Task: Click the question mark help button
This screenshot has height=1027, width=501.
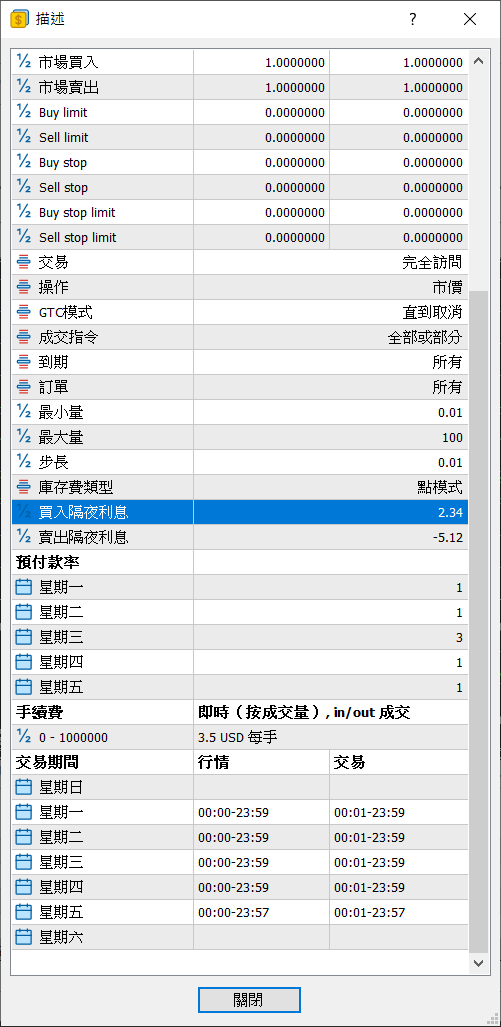Action: click(413, 19)
